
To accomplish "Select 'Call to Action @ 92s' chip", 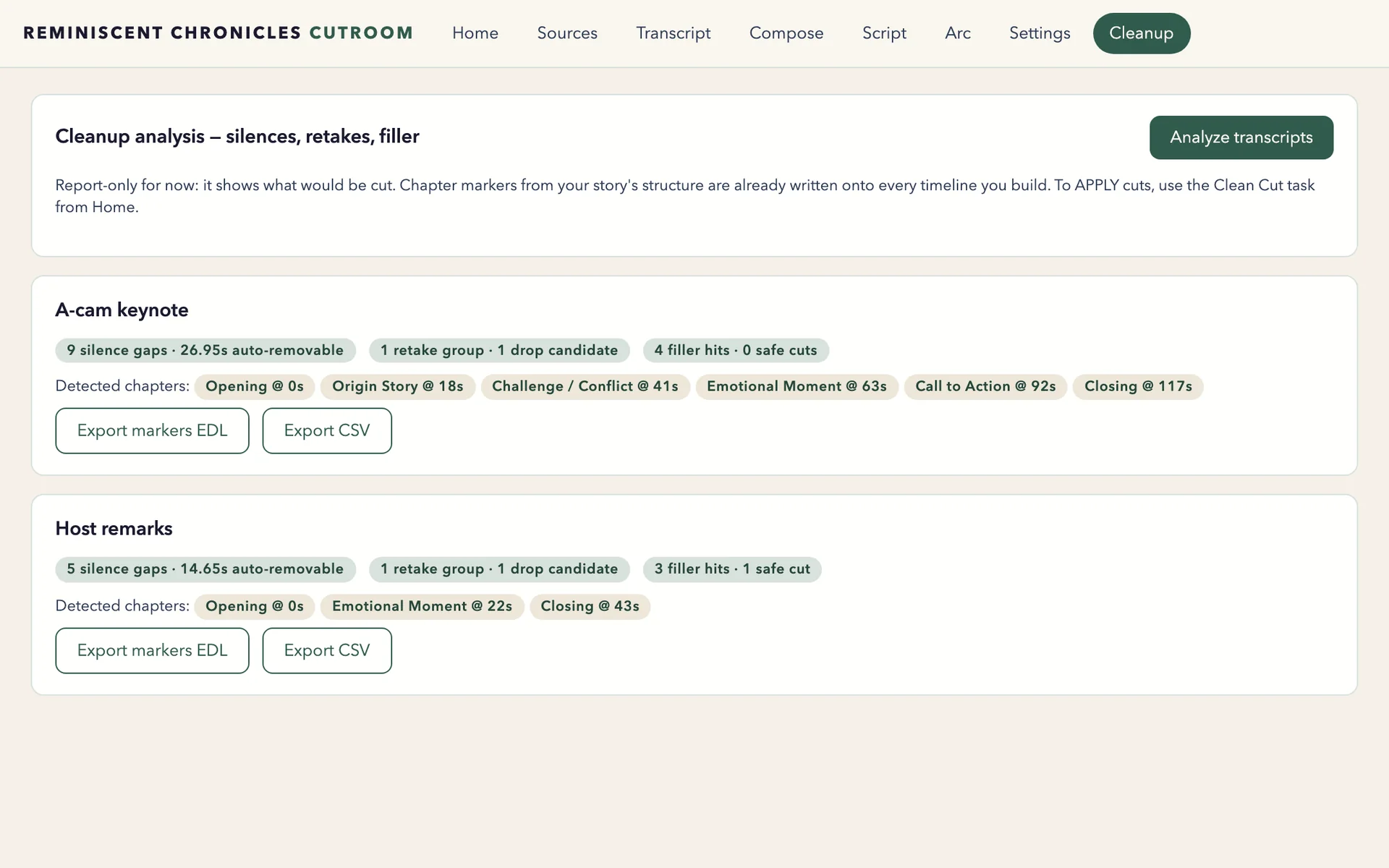I will tap(985, 386).
